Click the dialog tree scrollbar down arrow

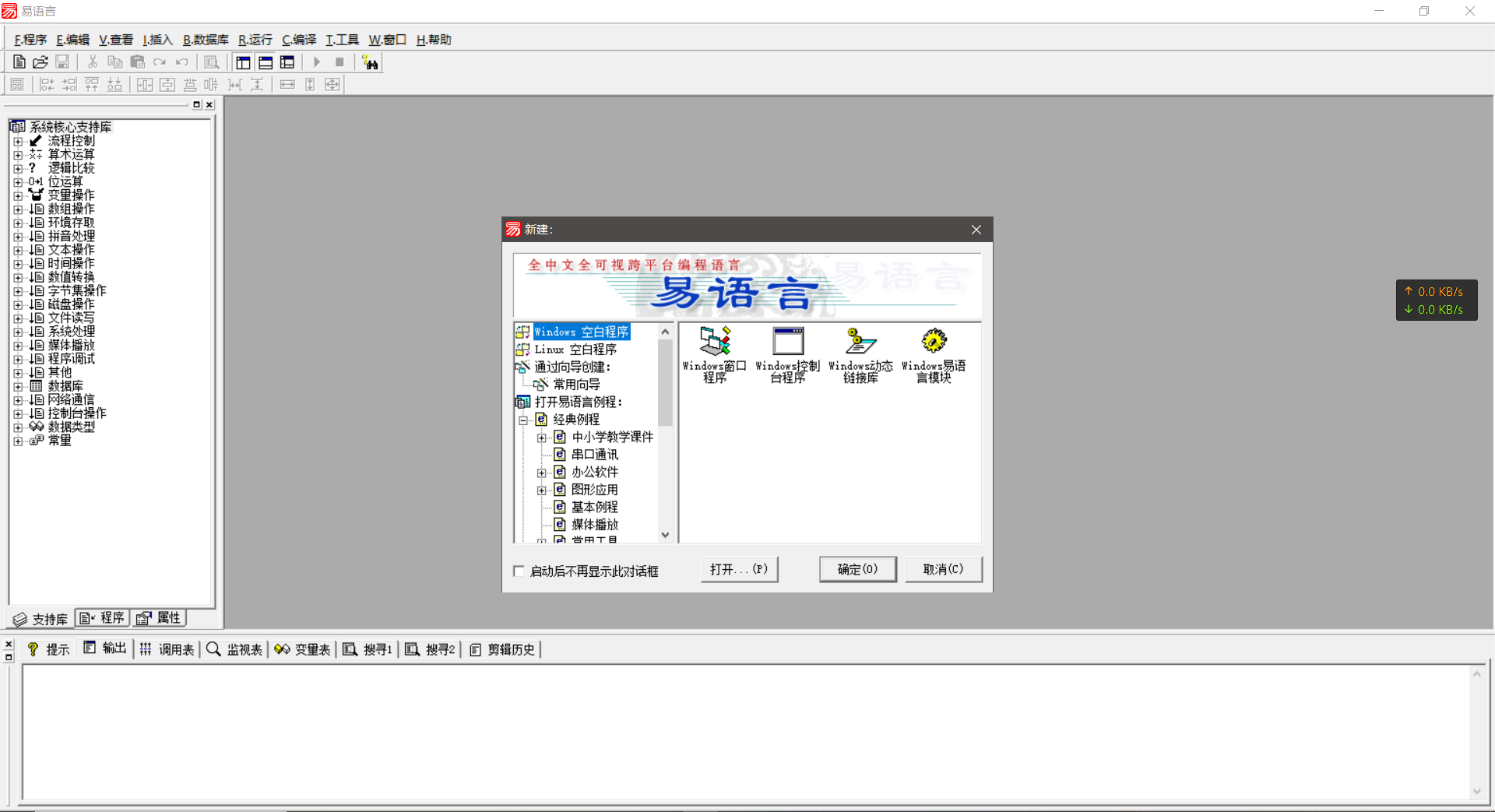665,535
